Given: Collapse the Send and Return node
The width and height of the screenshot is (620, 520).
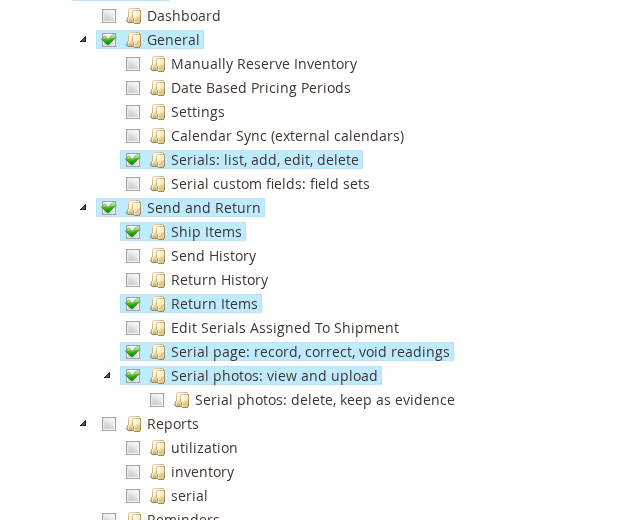Looking at the screenshot, I should [x=83, y=207].
